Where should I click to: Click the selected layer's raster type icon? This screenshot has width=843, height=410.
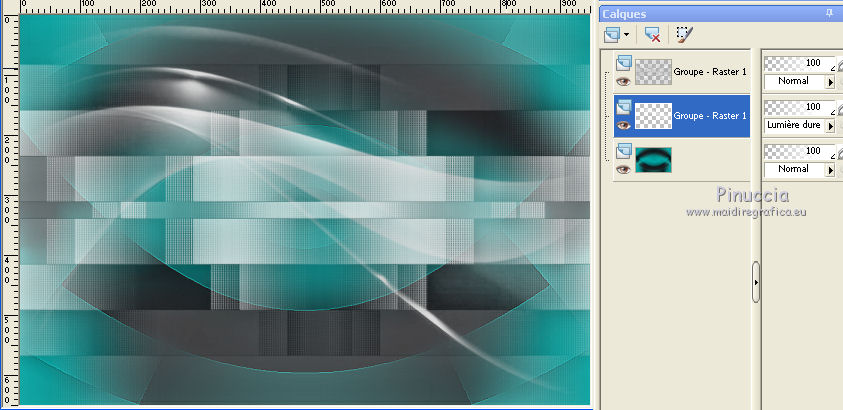click(x=623, y=107)
